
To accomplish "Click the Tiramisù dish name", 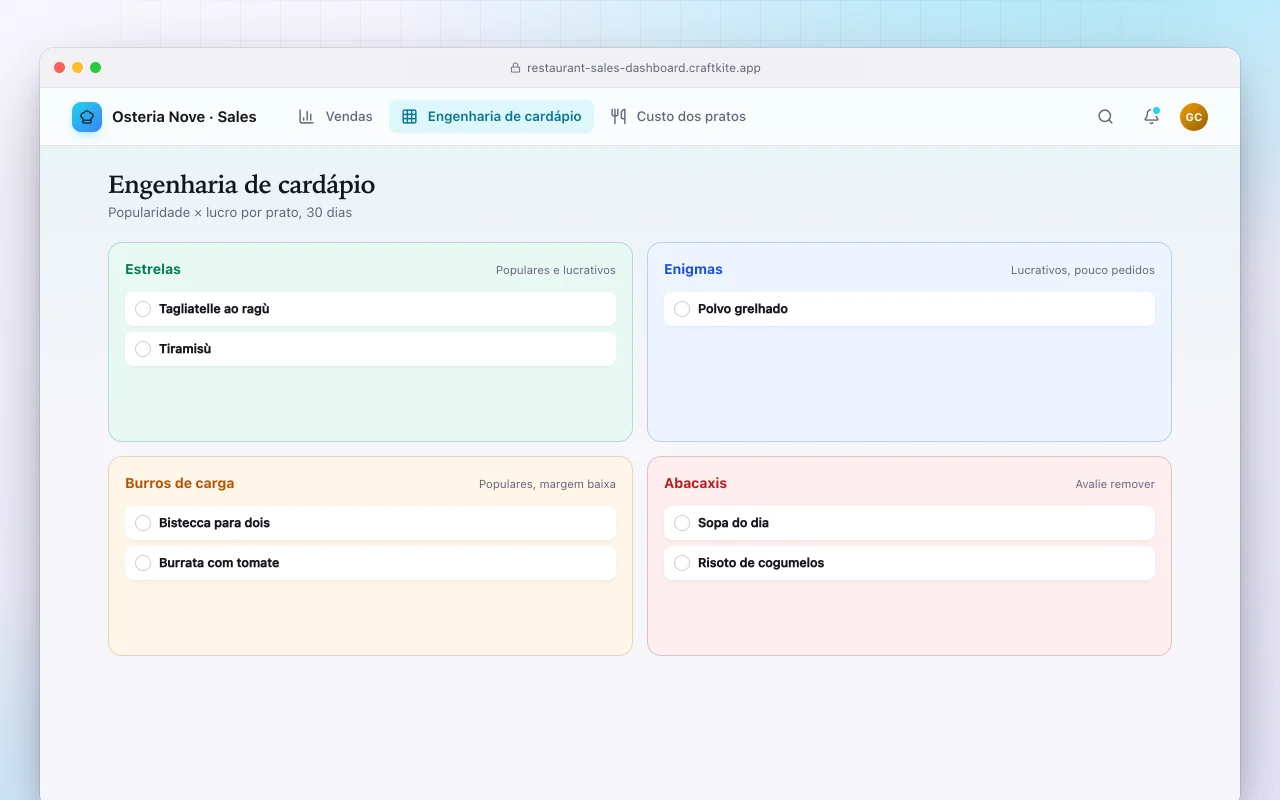I will click(185, 349).
